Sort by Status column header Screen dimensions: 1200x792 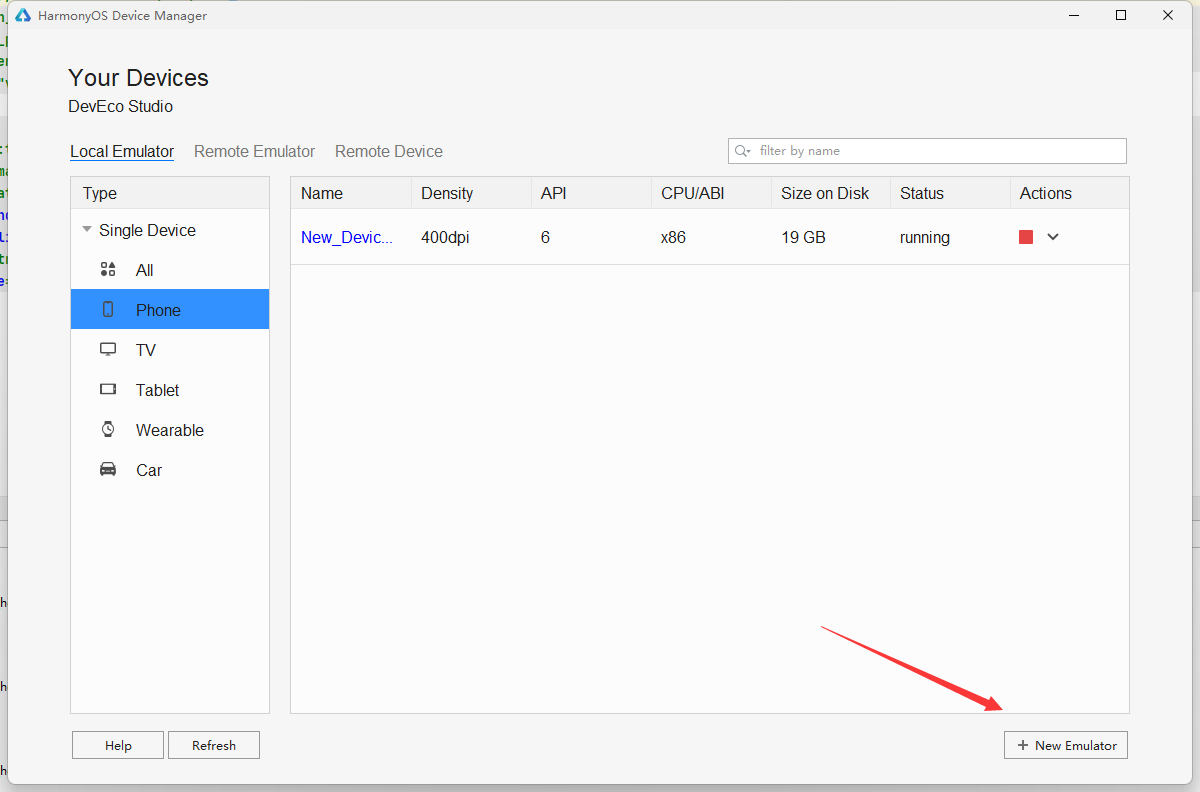950,193
